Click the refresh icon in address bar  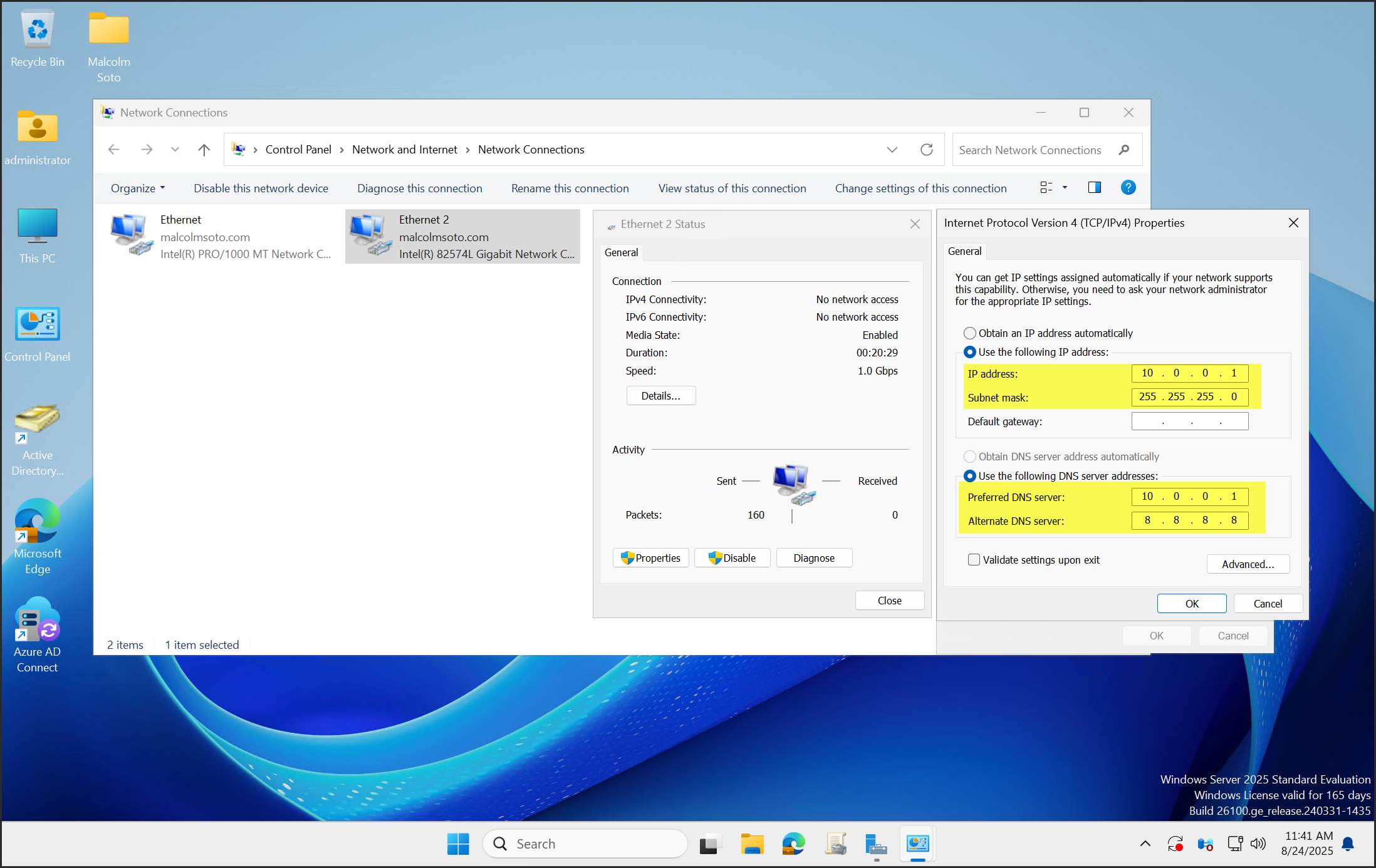(x=926, y=150)
